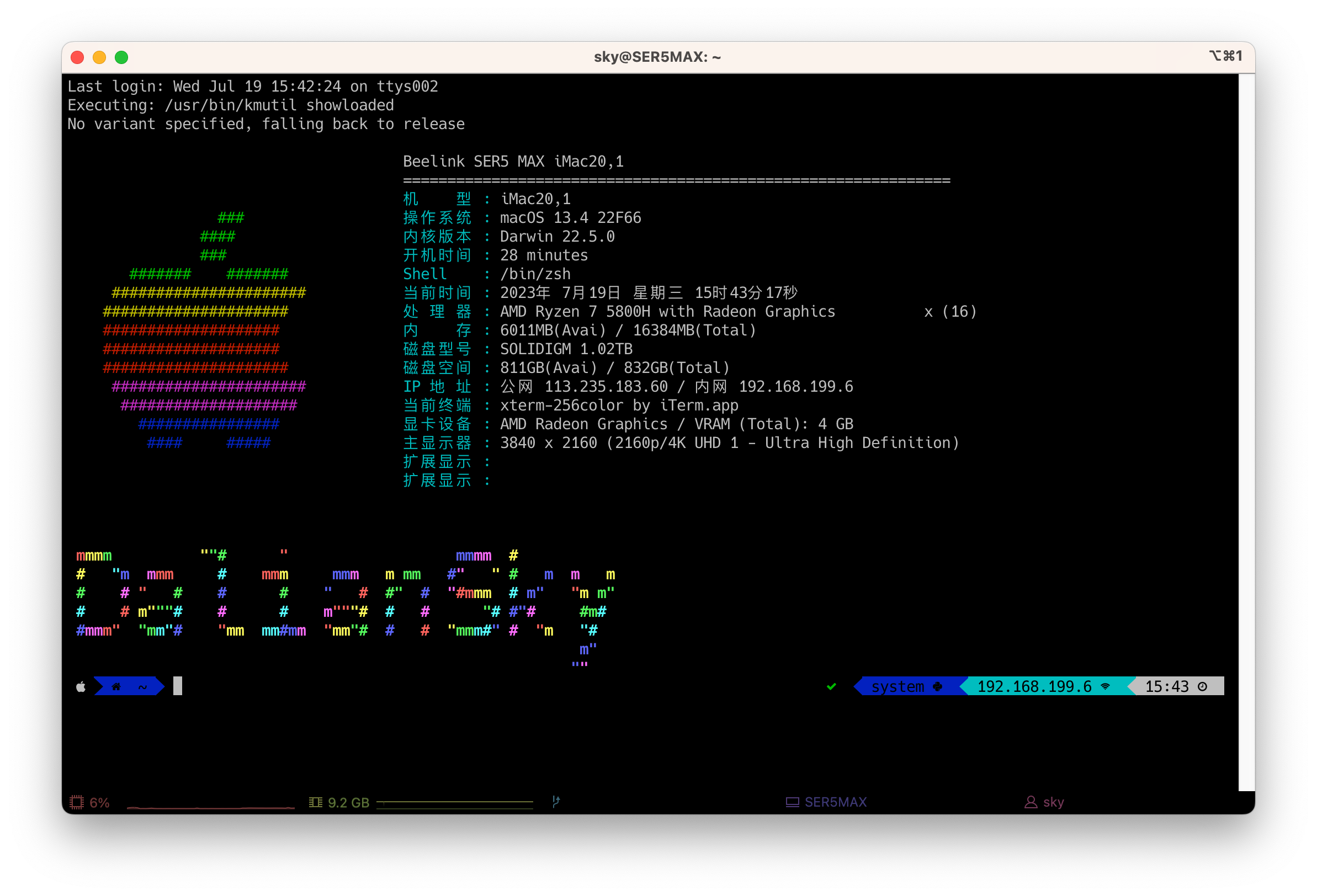Click the laptop icon next to SER5MAX
The image size is (1317, 896).
click(x=792, y=802)
